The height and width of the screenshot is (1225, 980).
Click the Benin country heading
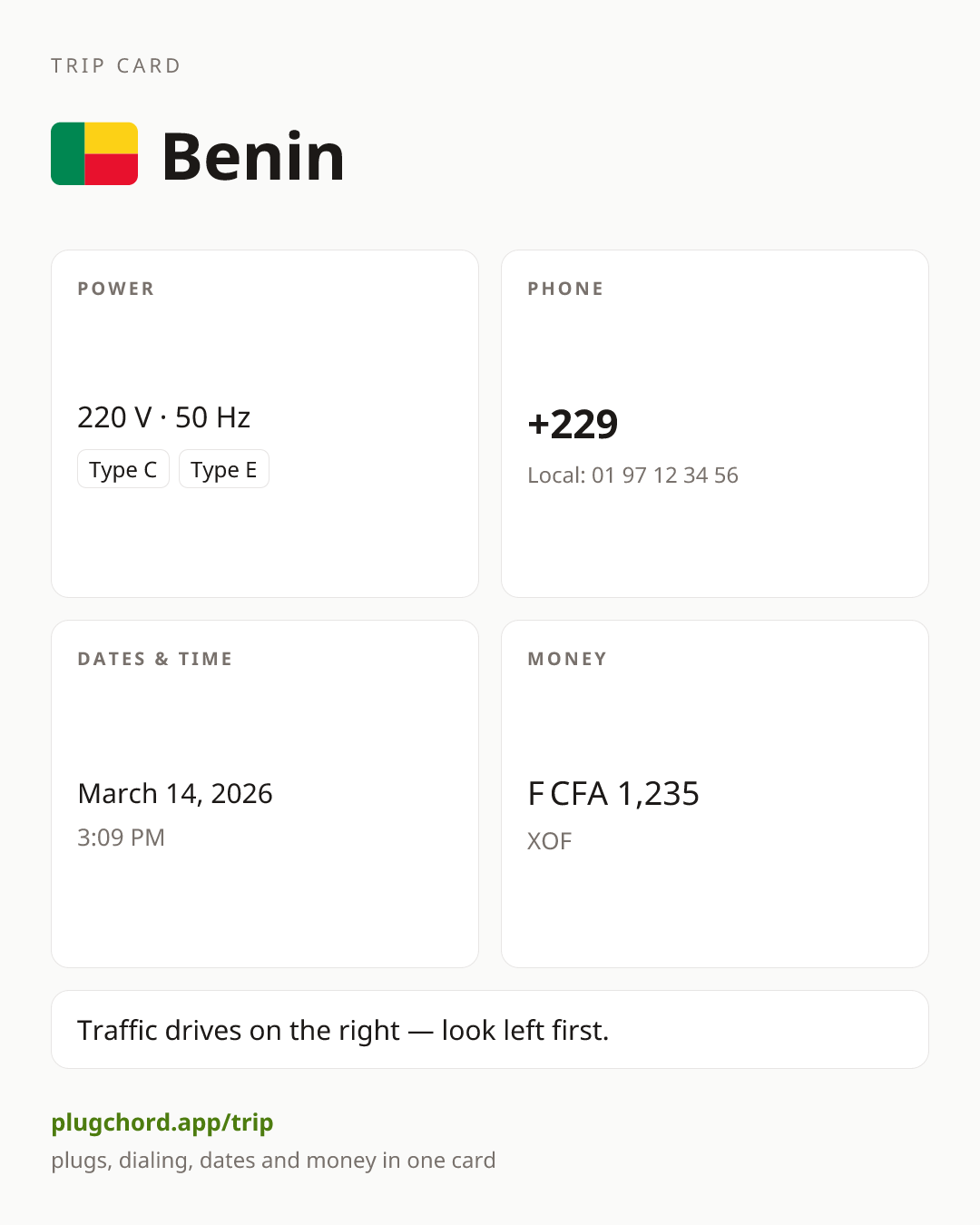(253, 156)
